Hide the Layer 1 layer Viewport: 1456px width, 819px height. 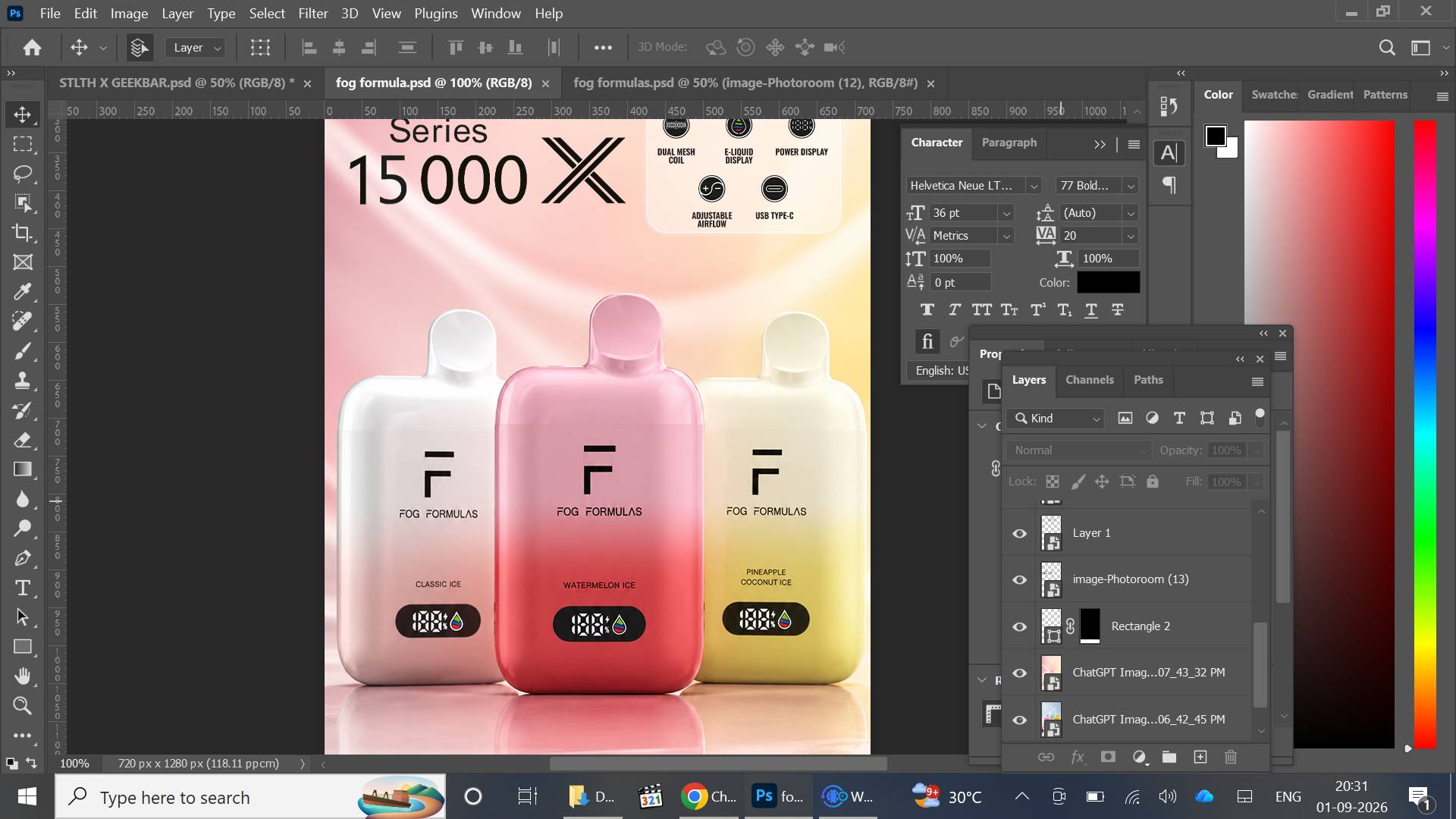click(x=1020, y=533)
